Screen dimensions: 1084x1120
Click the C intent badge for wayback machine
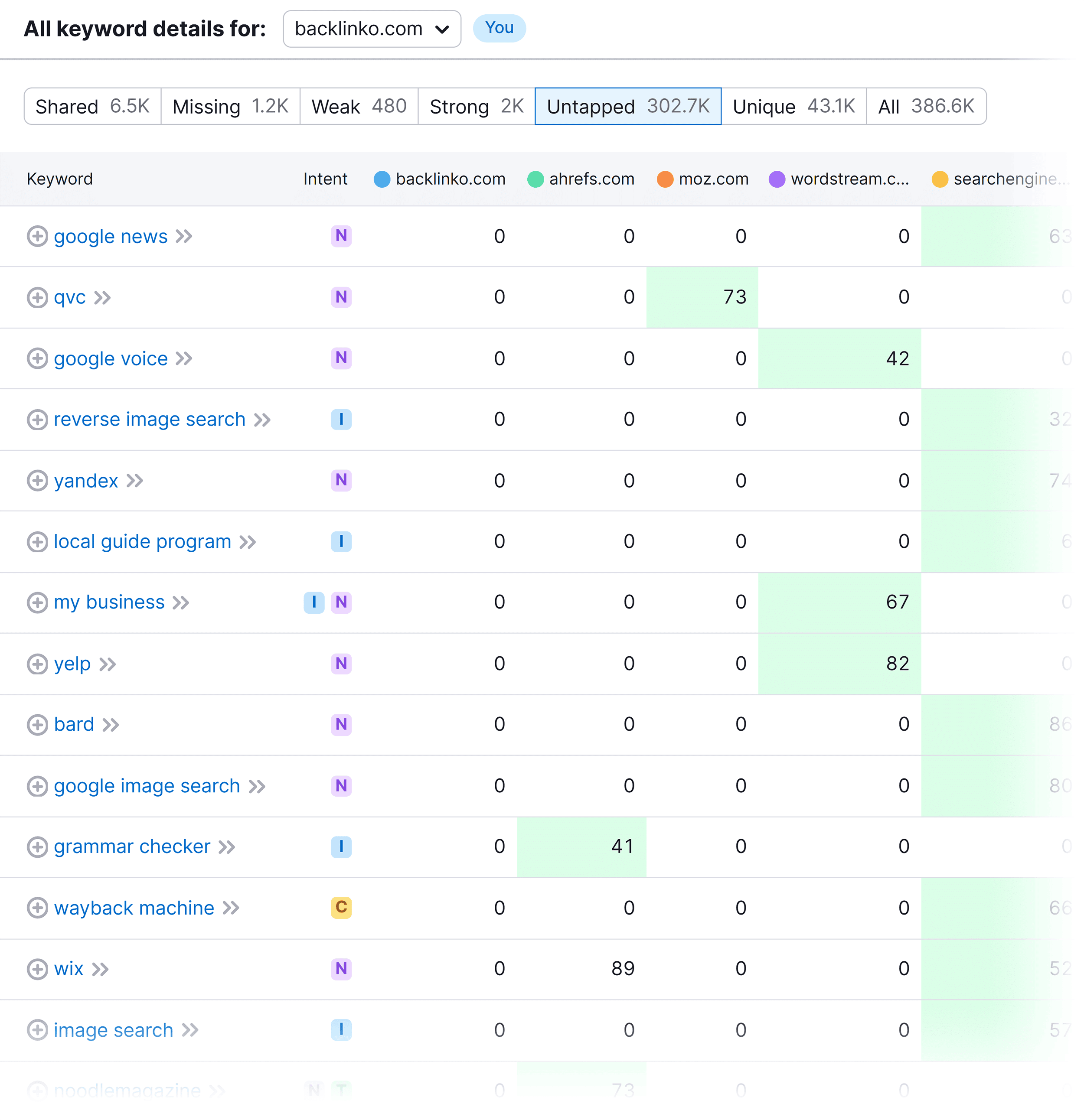tap(341, 908)
